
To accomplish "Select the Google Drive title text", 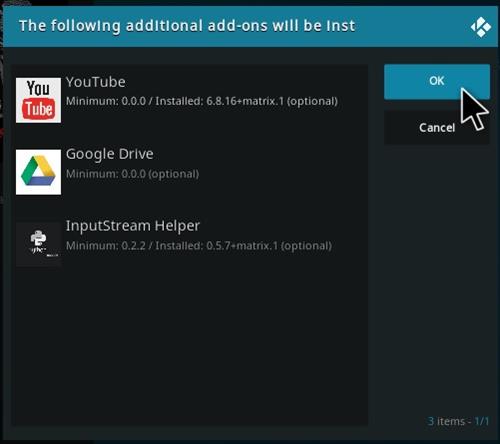I will point(110,154).
